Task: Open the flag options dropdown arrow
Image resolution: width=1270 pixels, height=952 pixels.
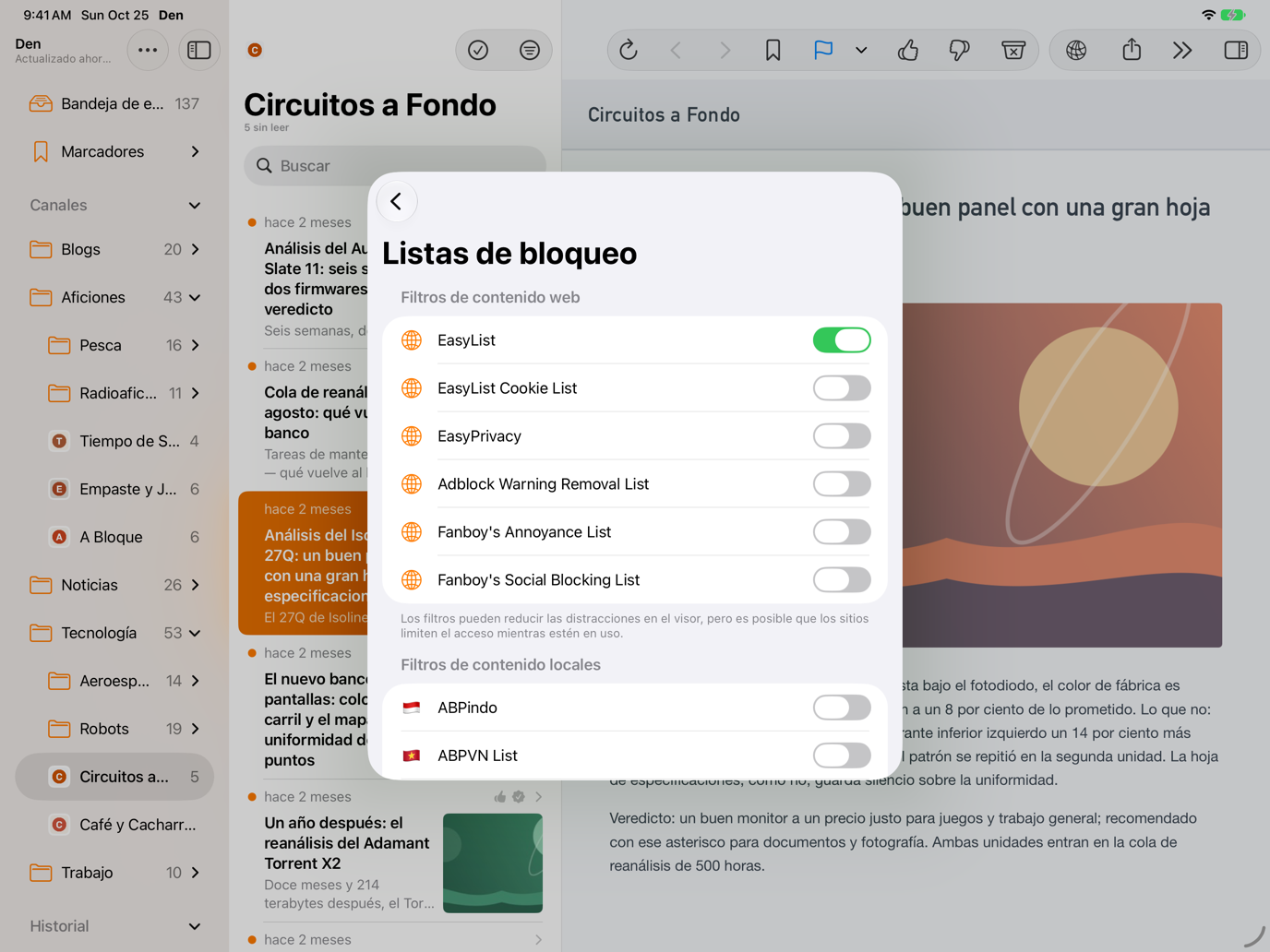Action: 861,50
